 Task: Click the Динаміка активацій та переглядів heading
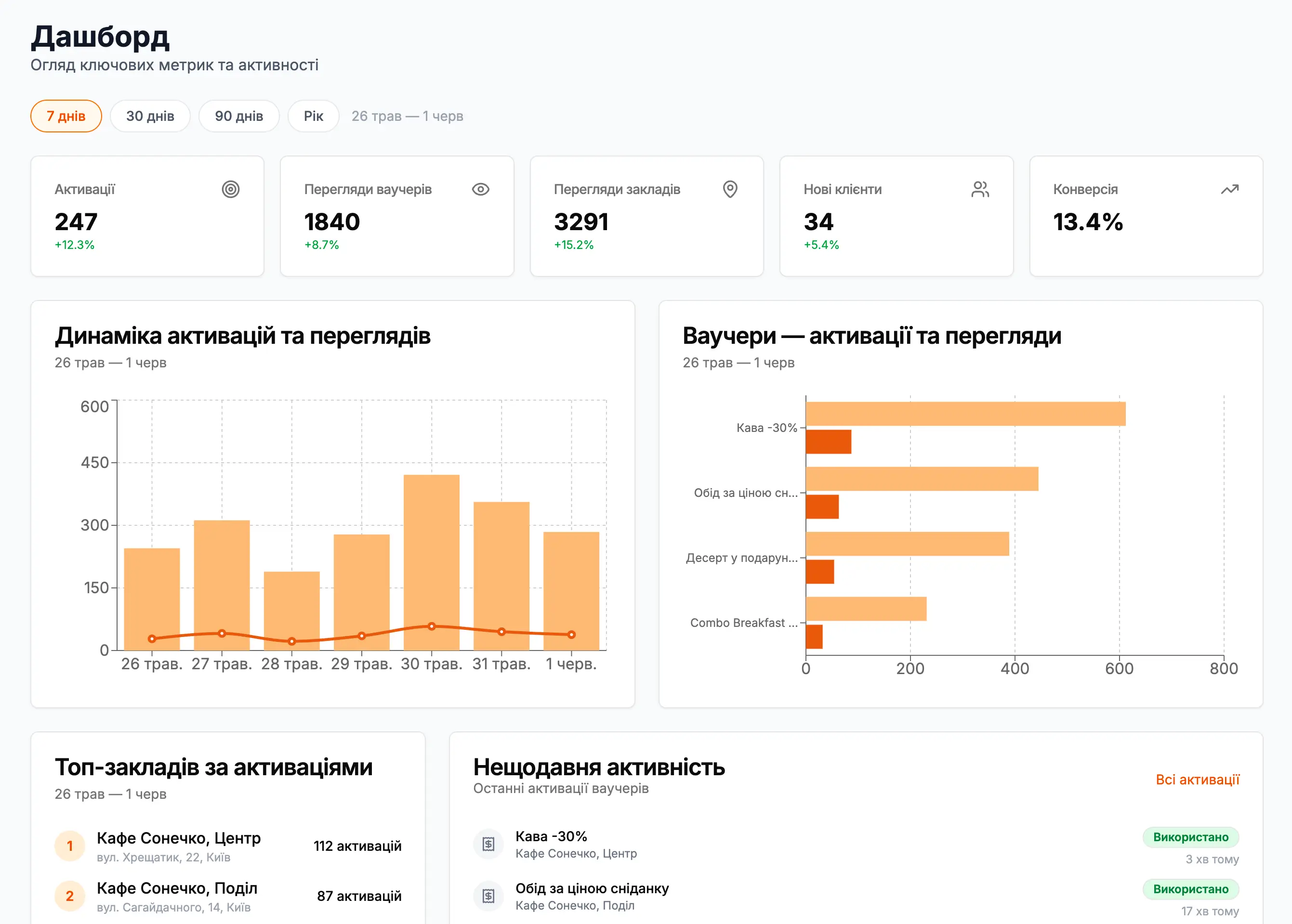pyautogui.click(x=242, y=336)
